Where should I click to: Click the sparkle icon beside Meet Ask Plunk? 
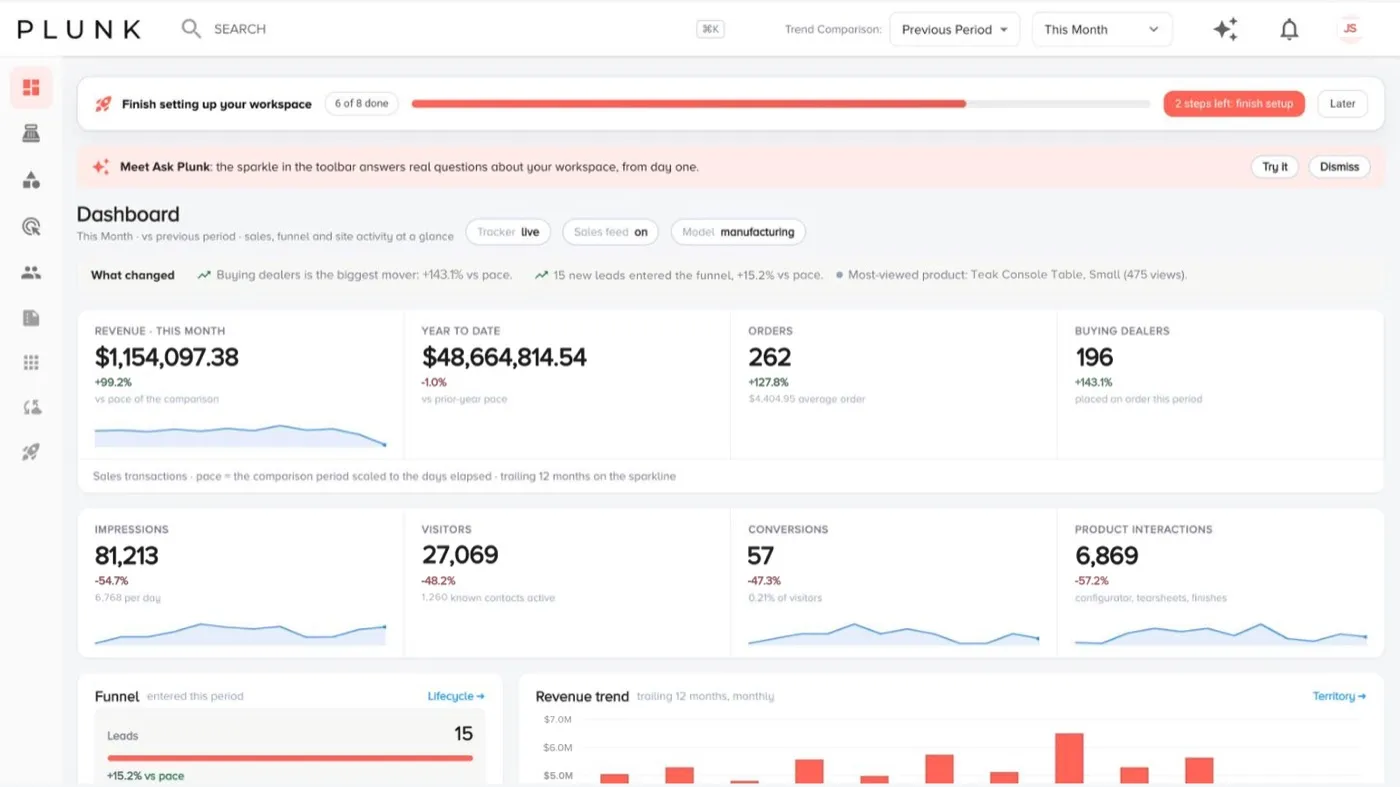[101, 167]
